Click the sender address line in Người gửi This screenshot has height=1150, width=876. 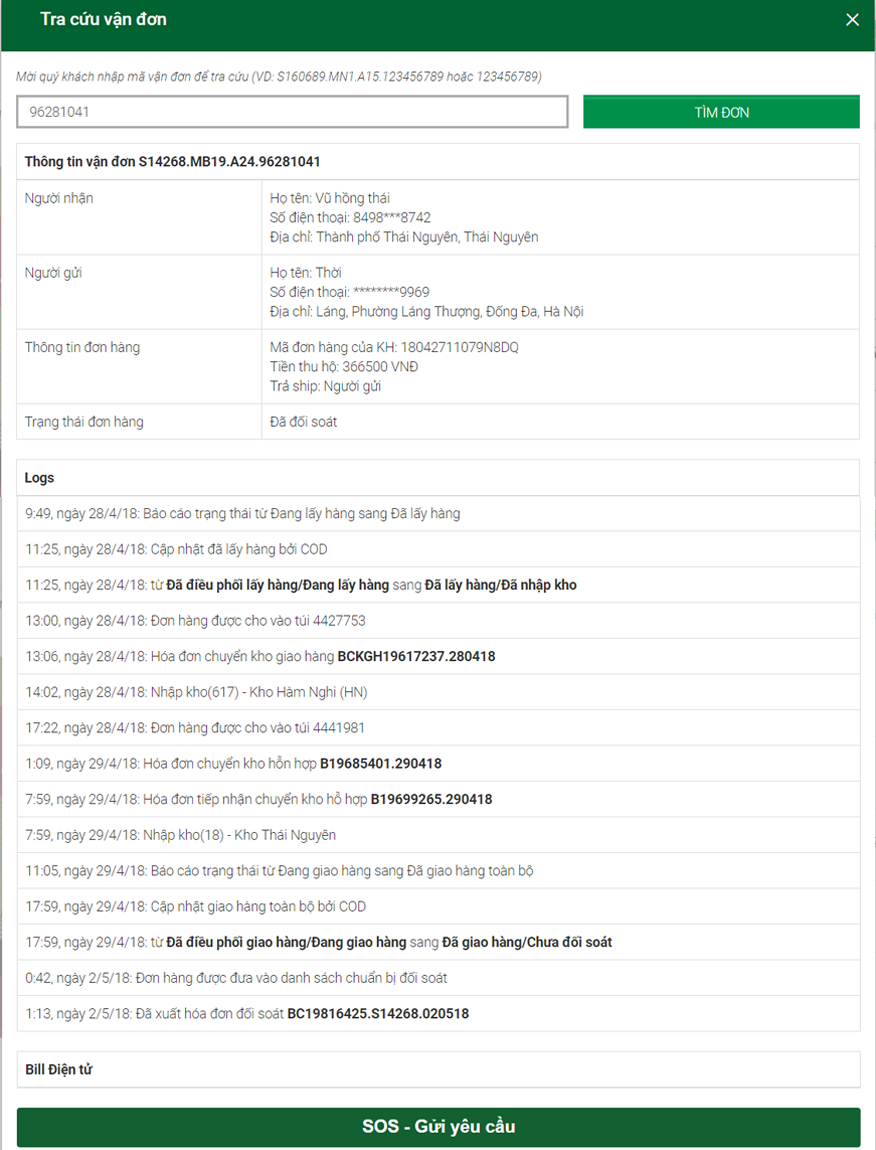[x=426, y=312]
